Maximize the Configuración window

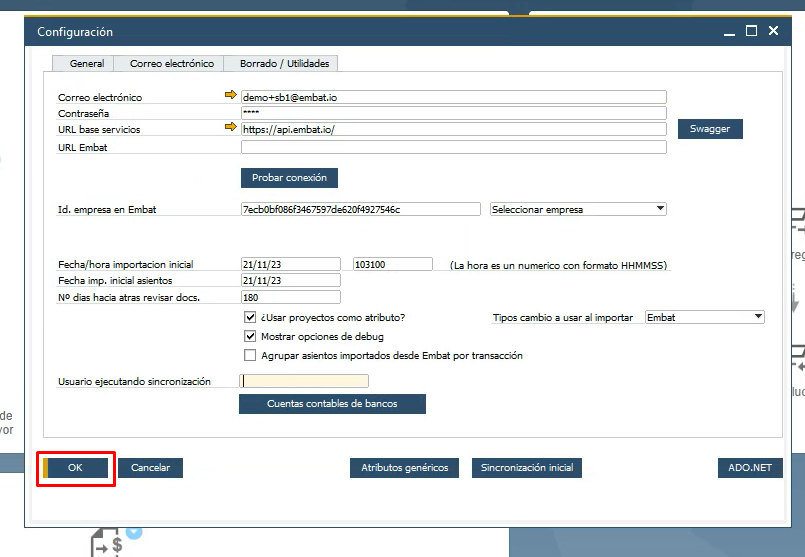coord(752,32)
